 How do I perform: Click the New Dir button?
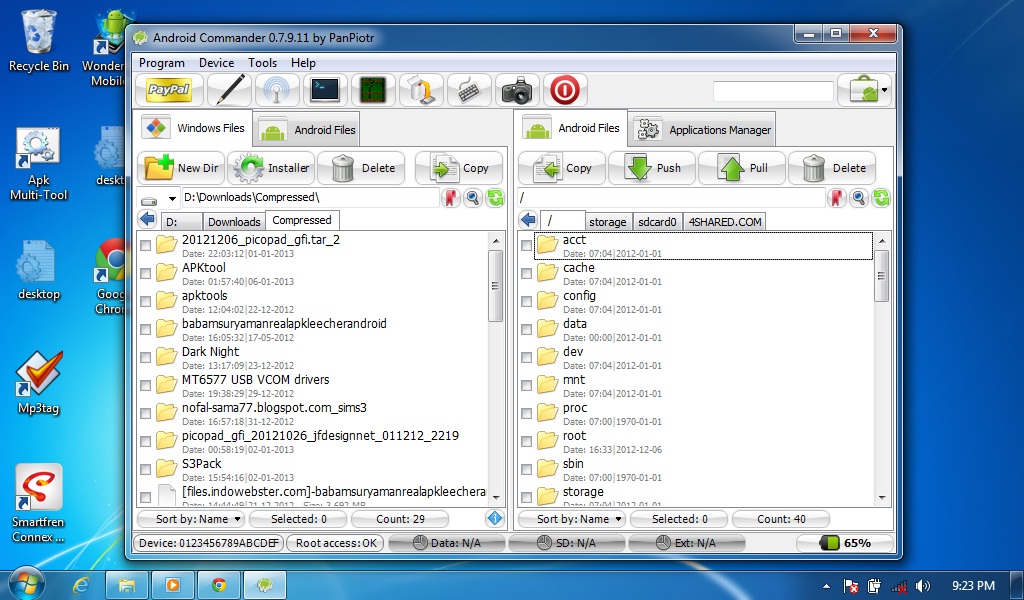tap(182, 168)
